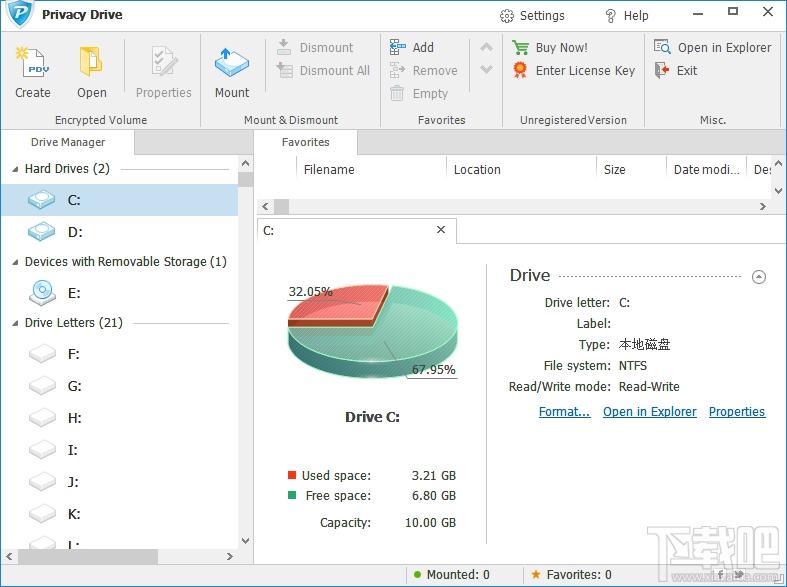
Task: Click Exit in Misc. group
Action: coord(676,70)
